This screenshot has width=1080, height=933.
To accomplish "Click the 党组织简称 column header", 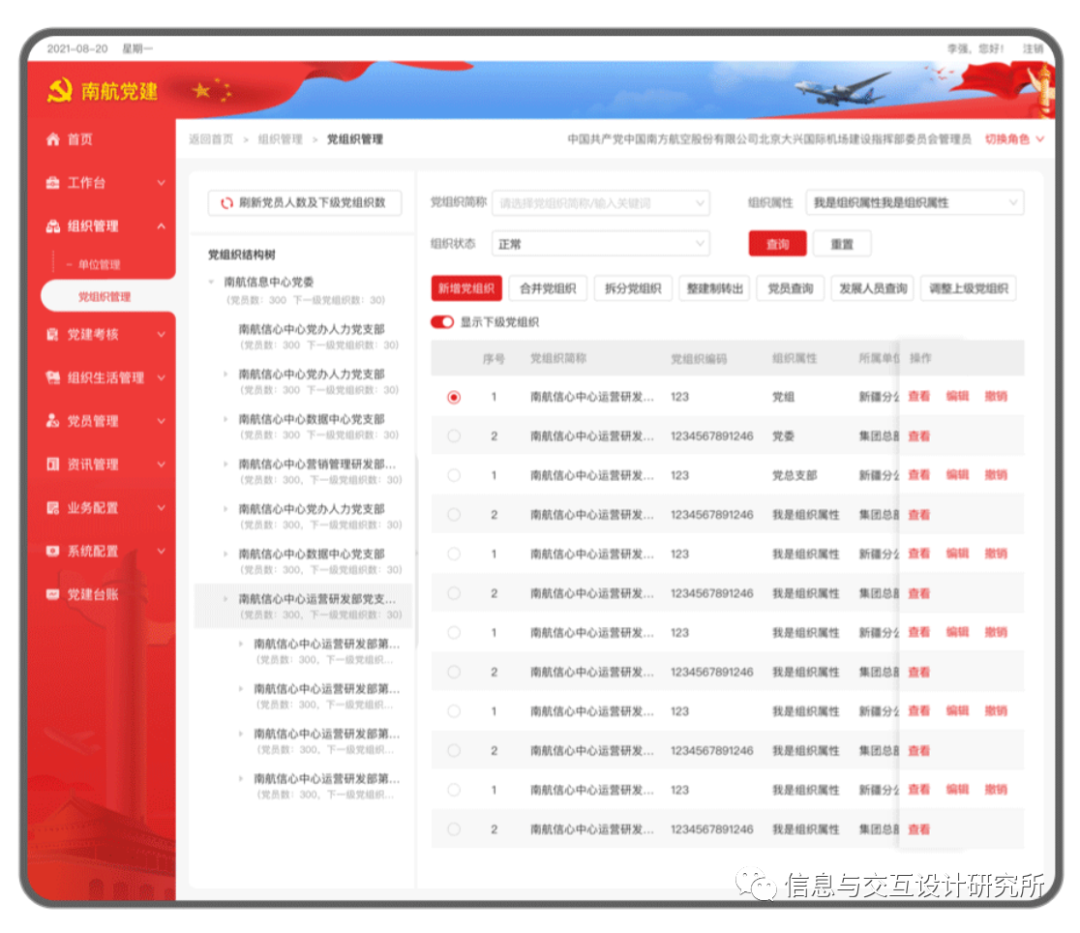I will click(x=559, y=358).
